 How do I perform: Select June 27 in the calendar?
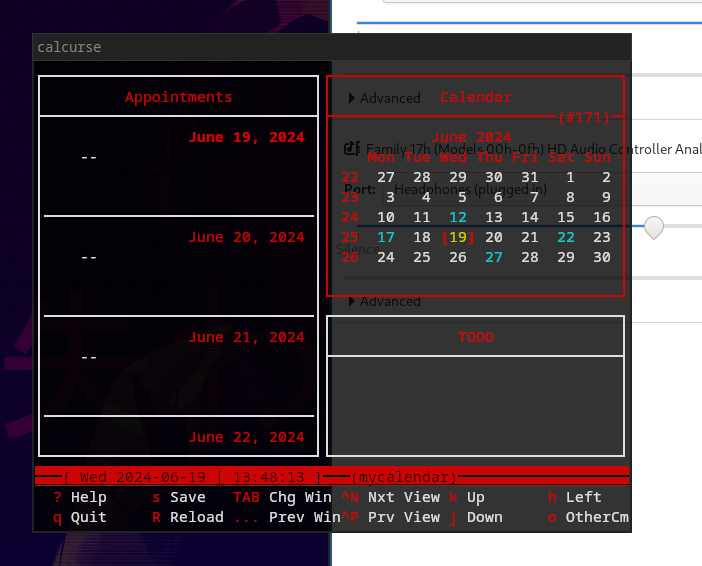click(494, 257)
